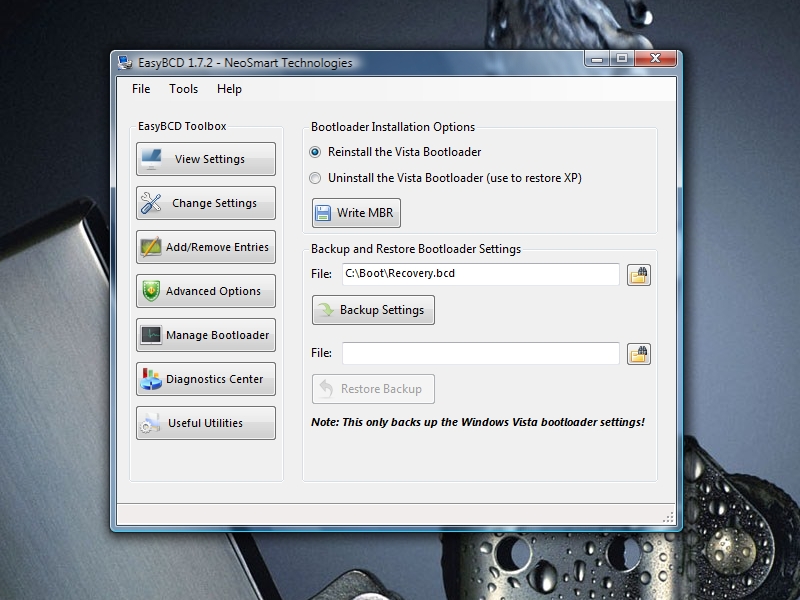Click the EasyBCD title bar app icon
This screenshot has height=600, width=800.
(125, 63)
